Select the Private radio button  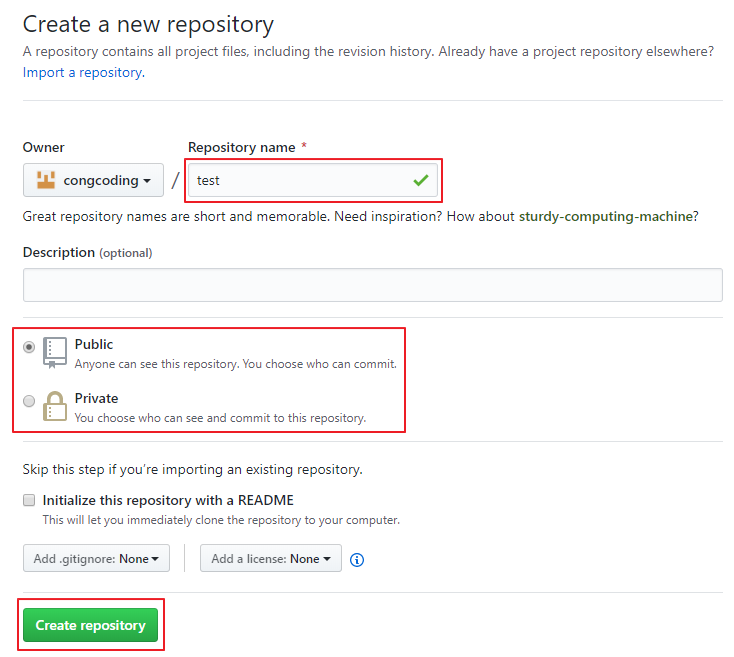pos(29,401)
